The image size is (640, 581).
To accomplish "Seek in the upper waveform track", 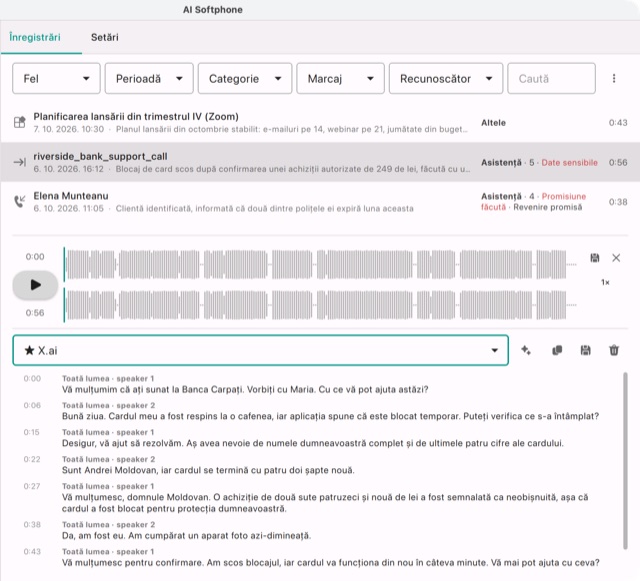I will tap(320, 264).
